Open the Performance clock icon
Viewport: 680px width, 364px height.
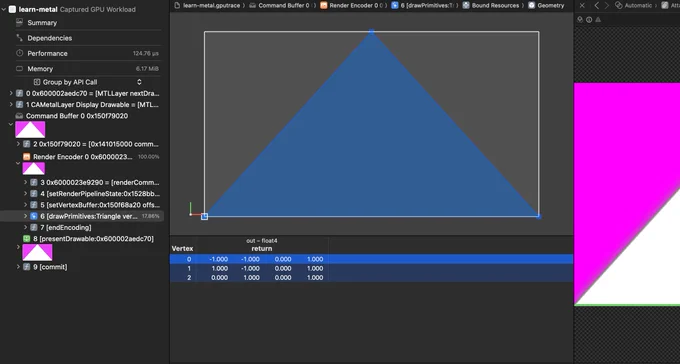19,53
